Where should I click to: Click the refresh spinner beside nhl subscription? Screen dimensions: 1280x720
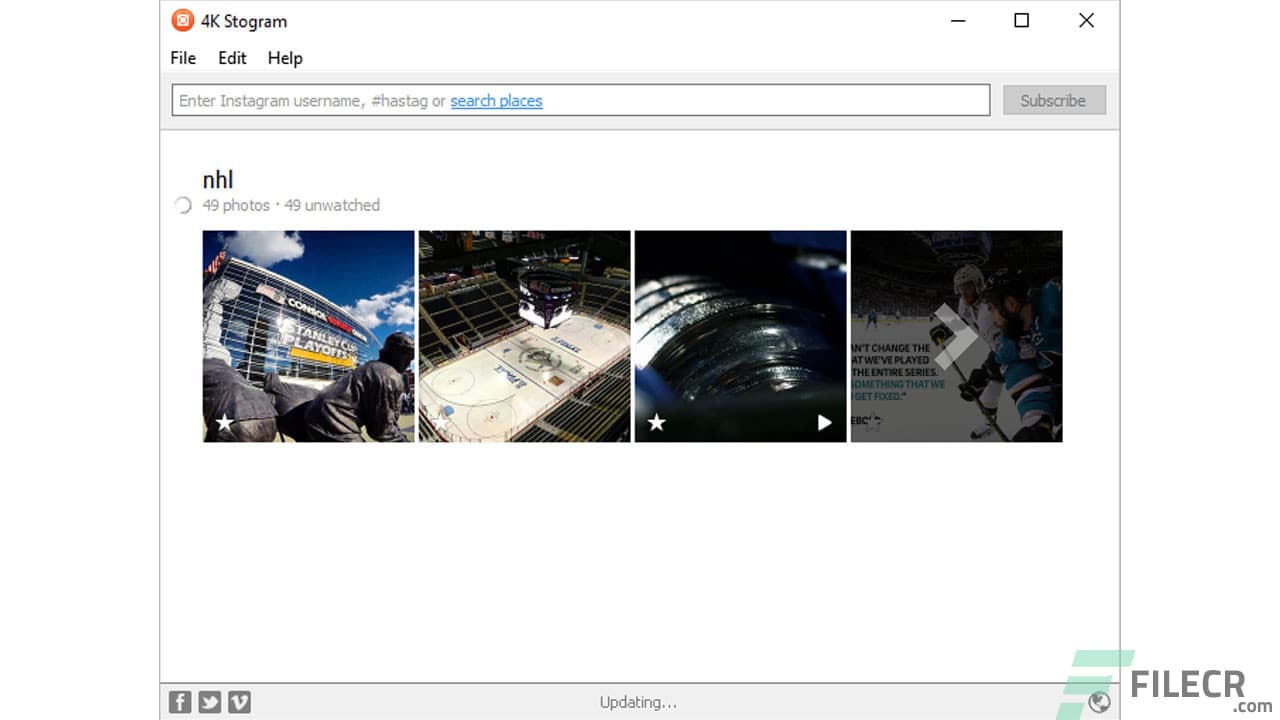pyautogui.click(x=183, y=205)
